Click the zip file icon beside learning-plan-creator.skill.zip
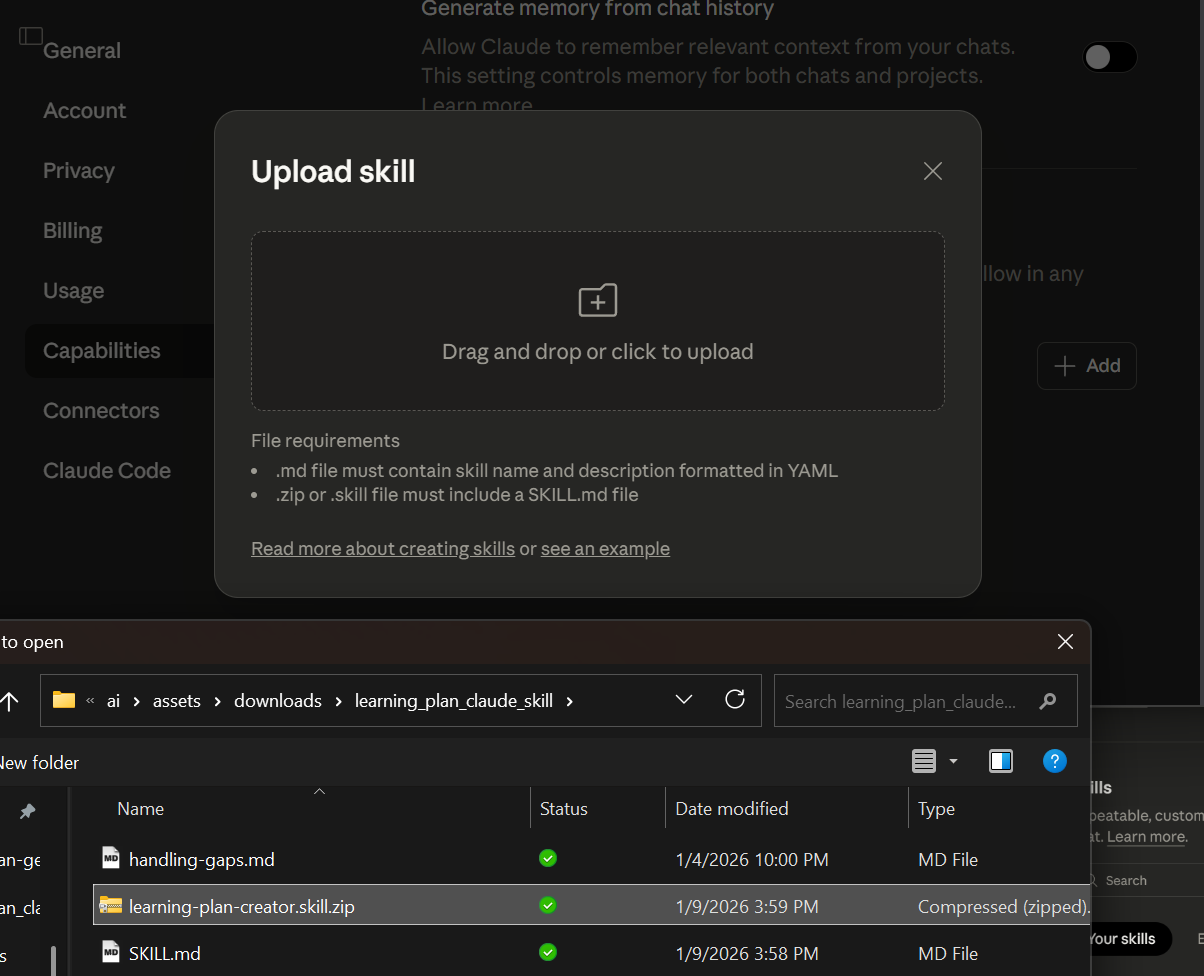This screenshot has width=1204, height=976. click(x=110, y=906)
